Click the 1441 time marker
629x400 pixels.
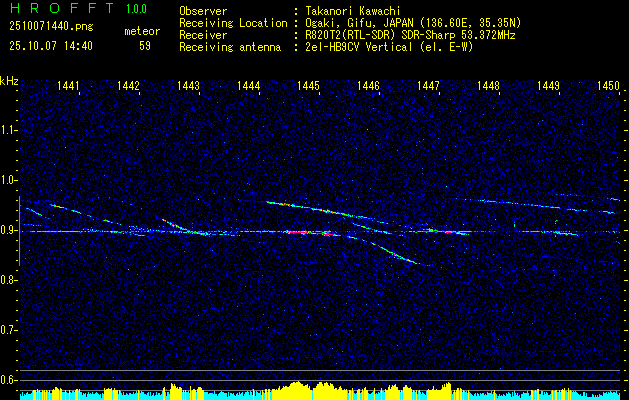pos(69,87)
